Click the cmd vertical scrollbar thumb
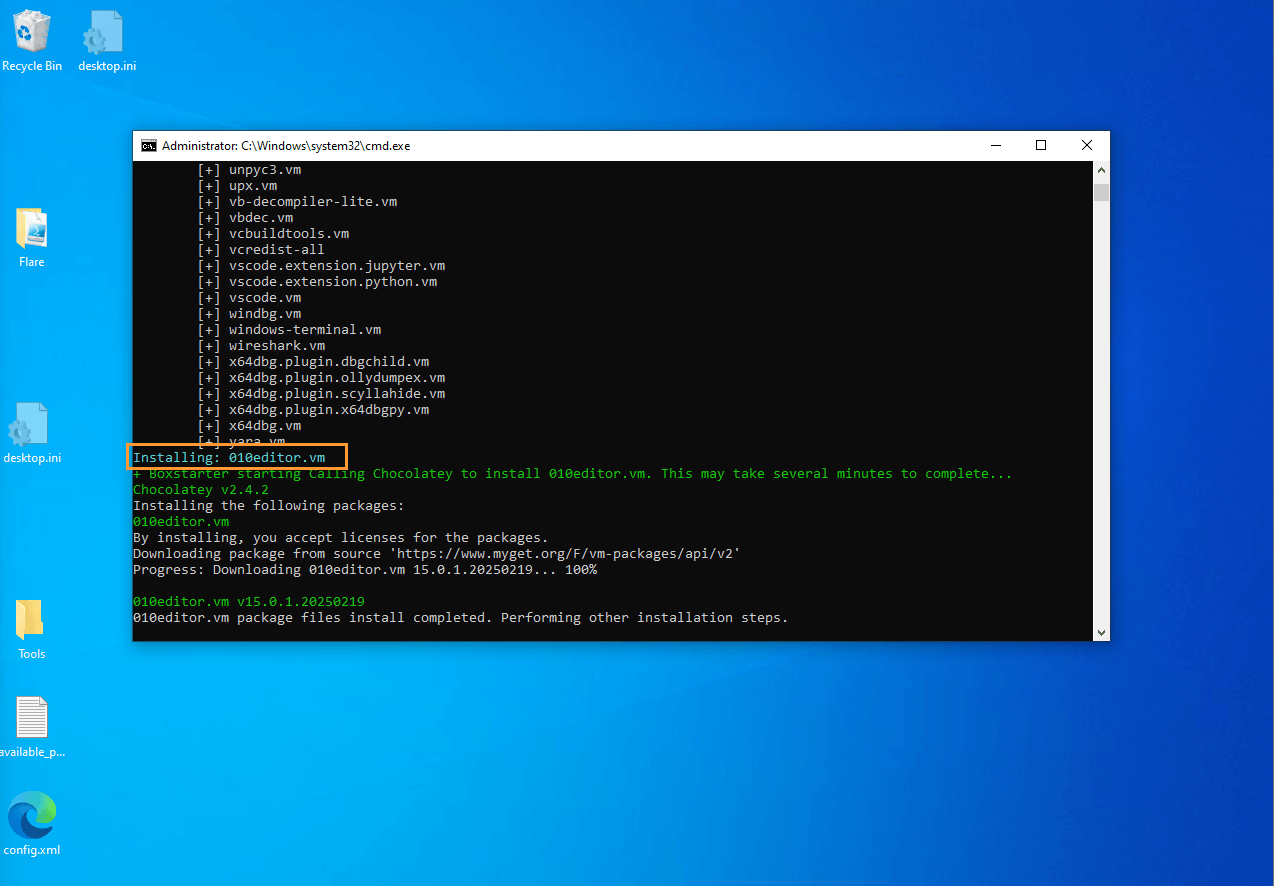This screenshot has width=1274, height=886. click(x=1101, y=192)
